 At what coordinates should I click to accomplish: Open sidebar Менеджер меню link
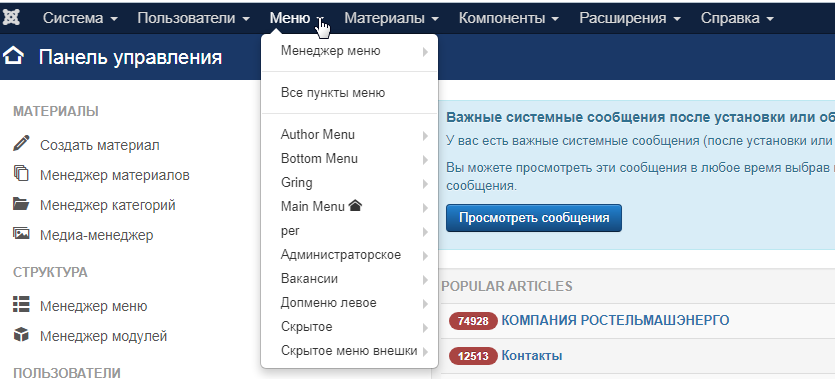[x=93, y=306]
